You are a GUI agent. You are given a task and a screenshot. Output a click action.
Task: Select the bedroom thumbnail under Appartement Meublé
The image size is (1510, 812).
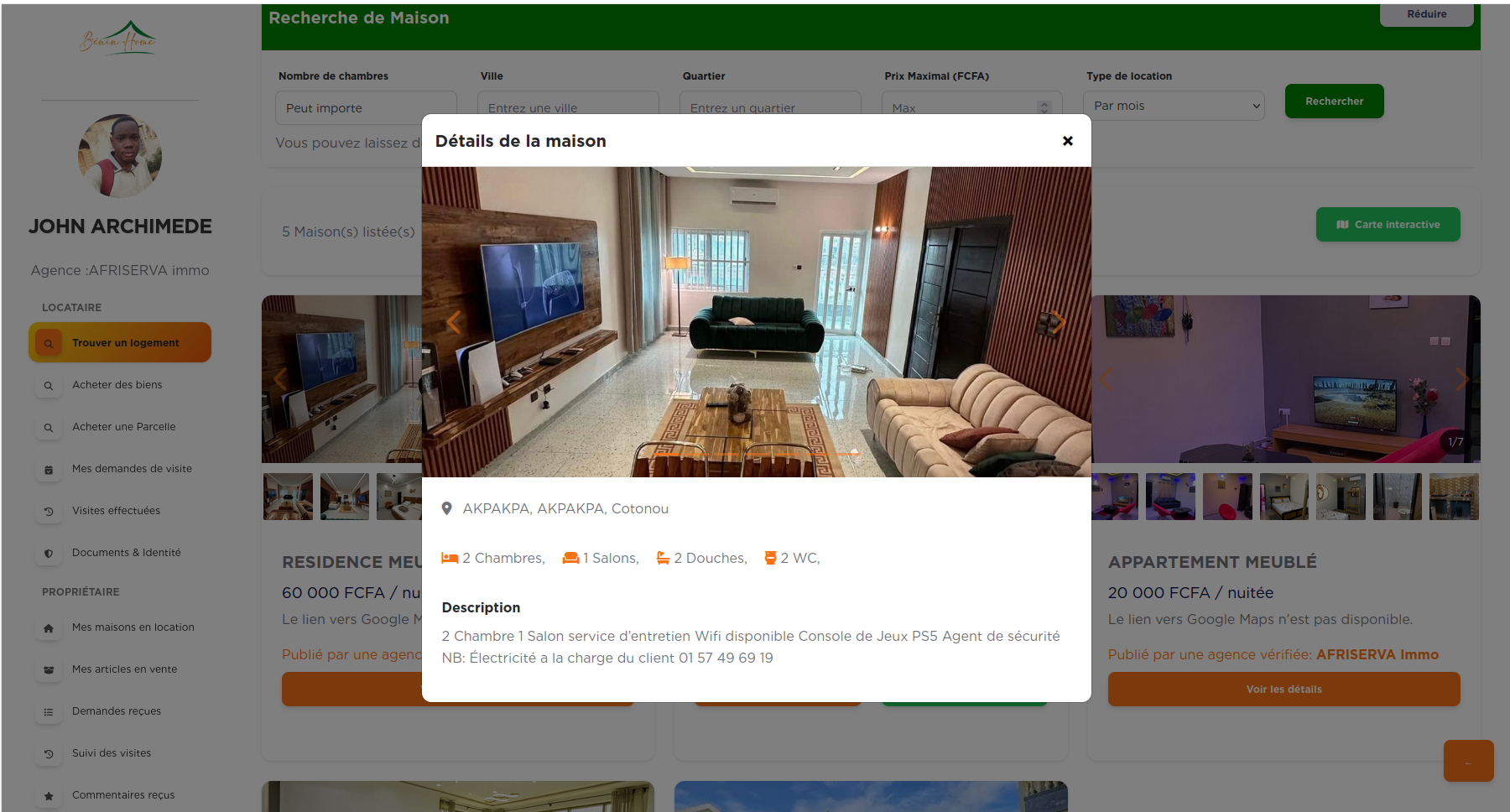click(1283, 497)
